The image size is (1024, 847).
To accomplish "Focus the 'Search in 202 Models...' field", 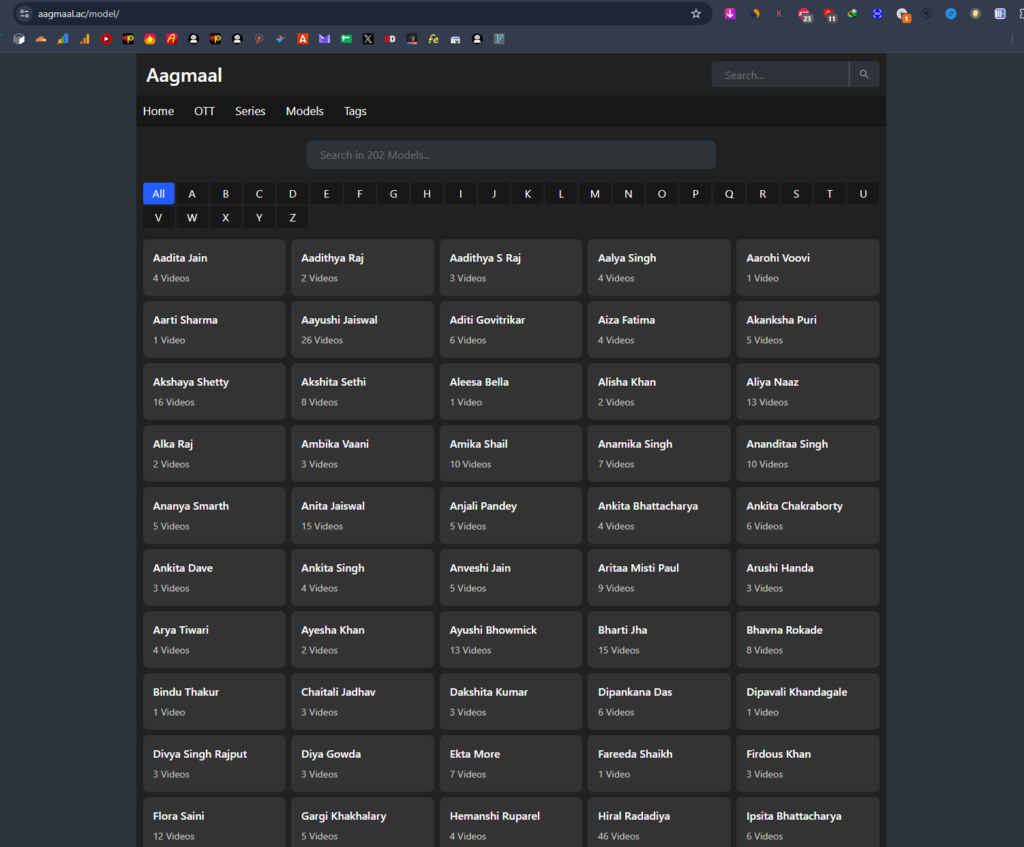I will click(511, 155).
